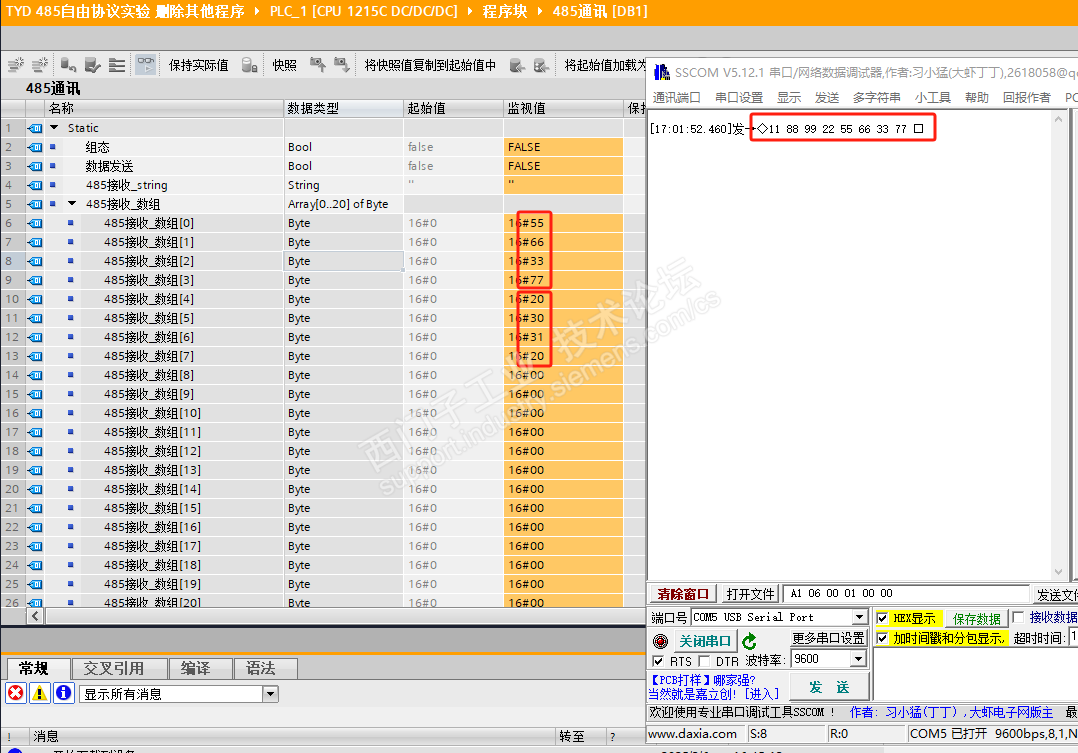Open the 小工具 menu
Viewport: 1078px width, 753px height.
932,98
